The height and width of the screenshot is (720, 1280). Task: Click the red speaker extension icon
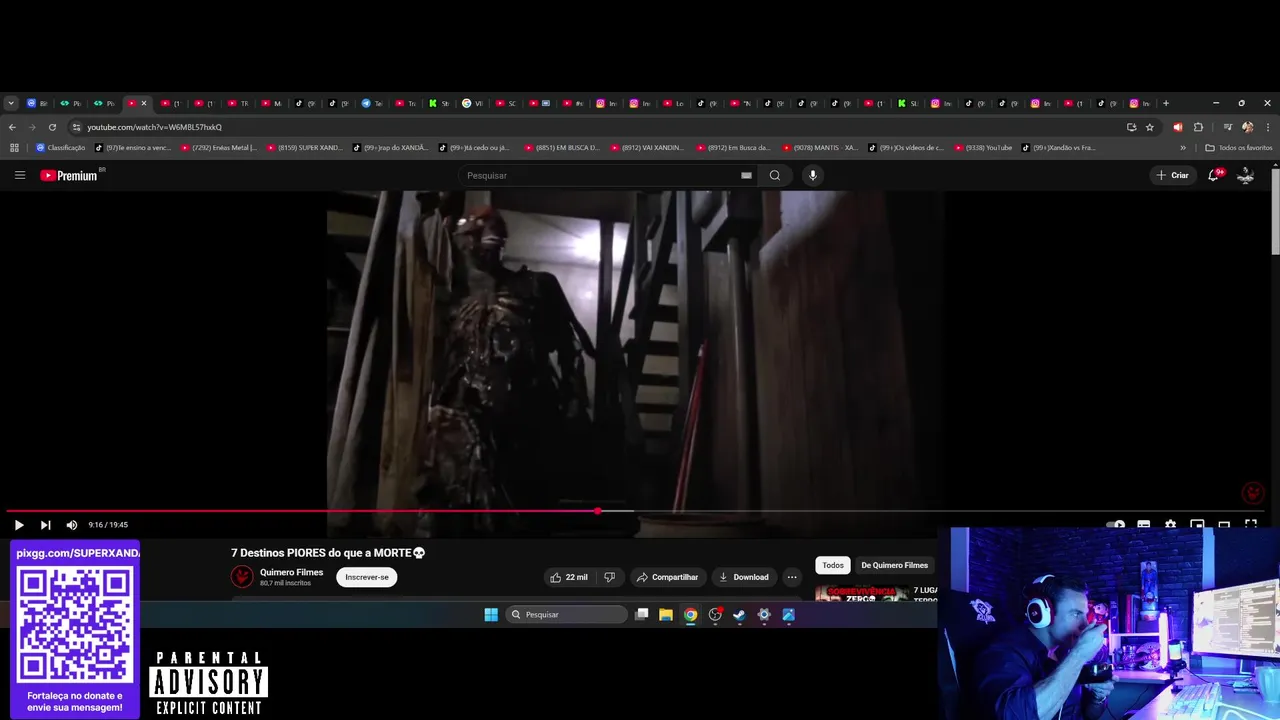[x=1177, y=127]
